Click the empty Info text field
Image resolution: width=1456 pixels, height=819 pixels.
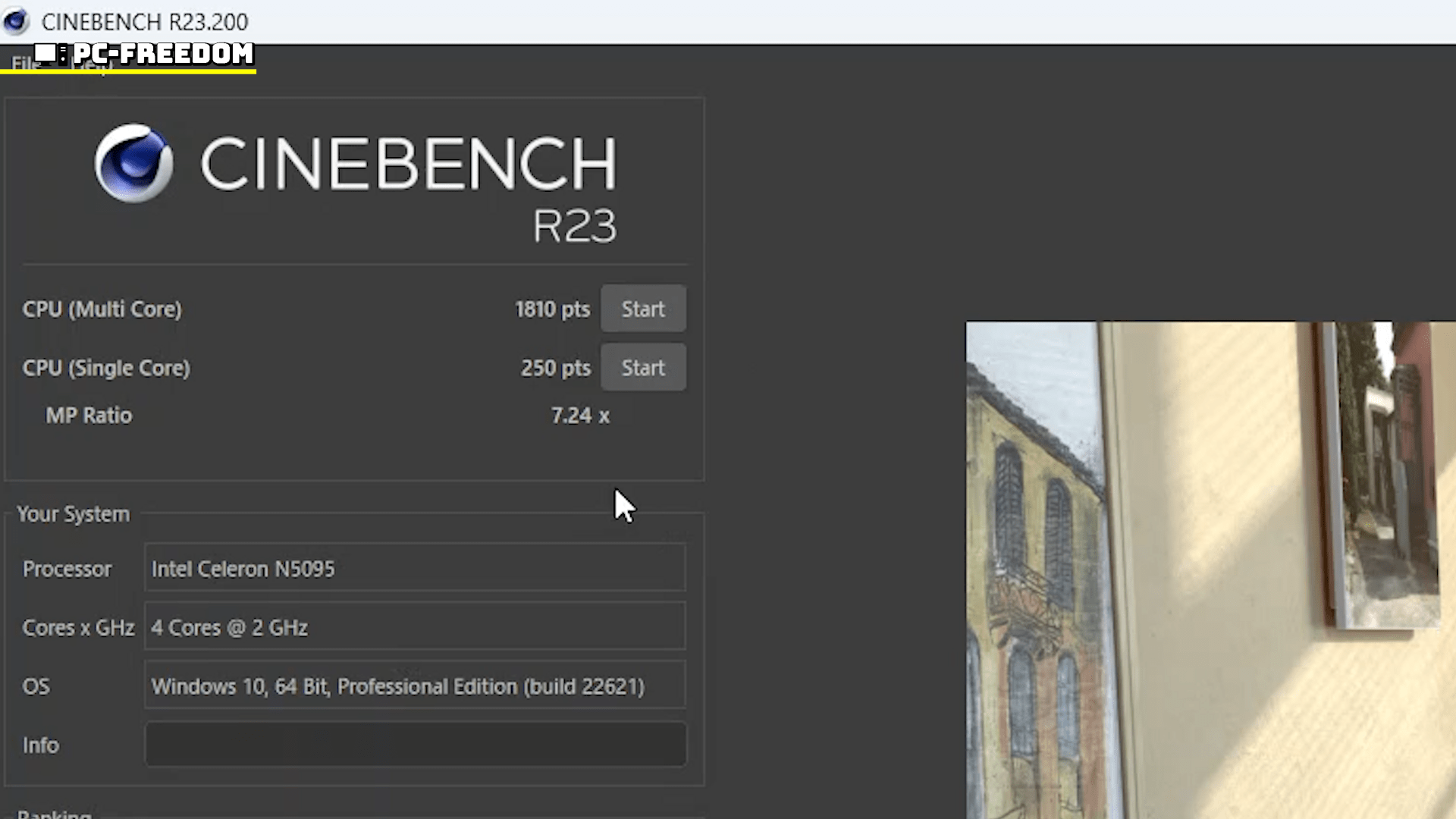(414, 745)
